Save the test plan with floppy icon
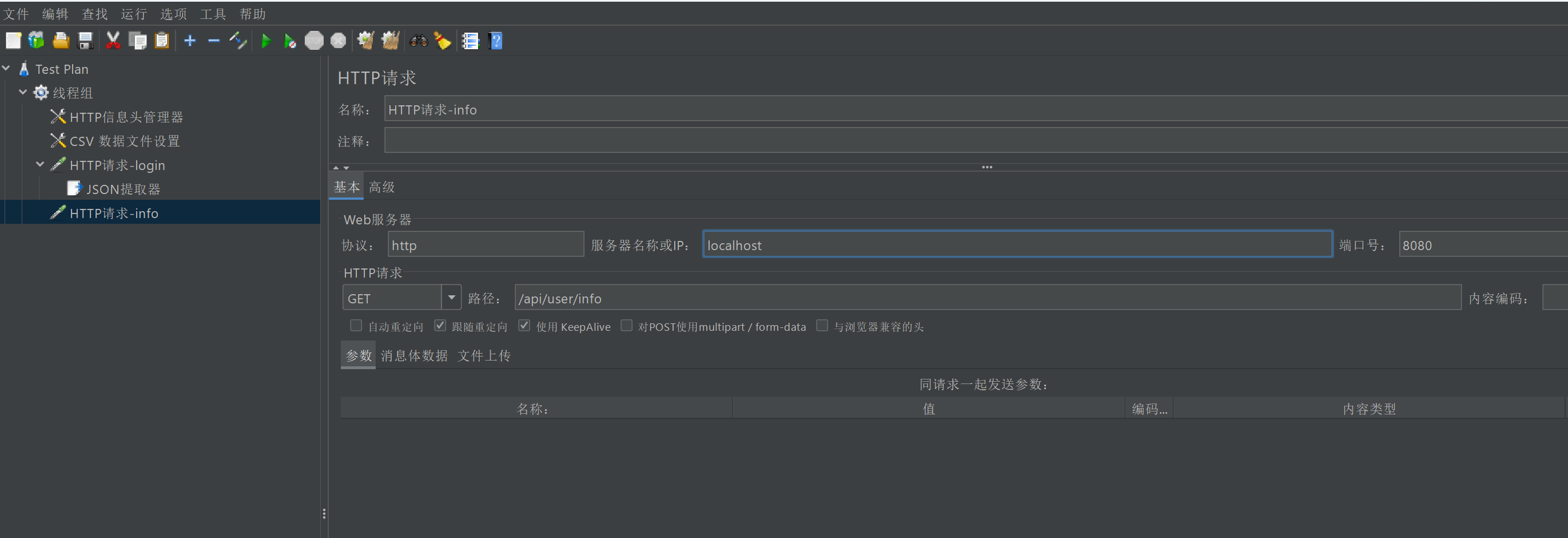Viewport: 1568px width, 538px height. point(85,41)
